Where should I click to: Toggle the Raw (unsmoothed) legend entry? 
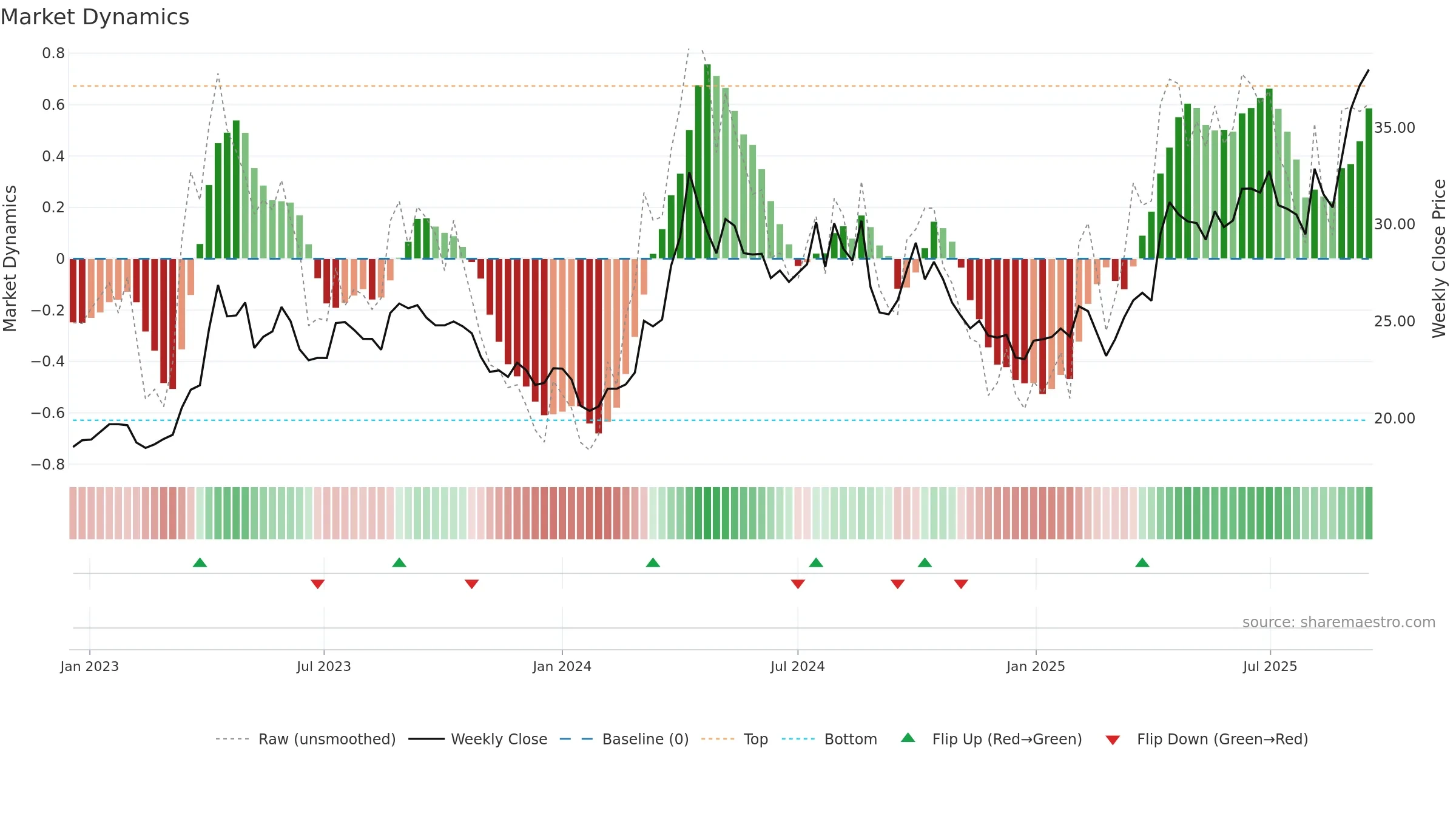306,739
